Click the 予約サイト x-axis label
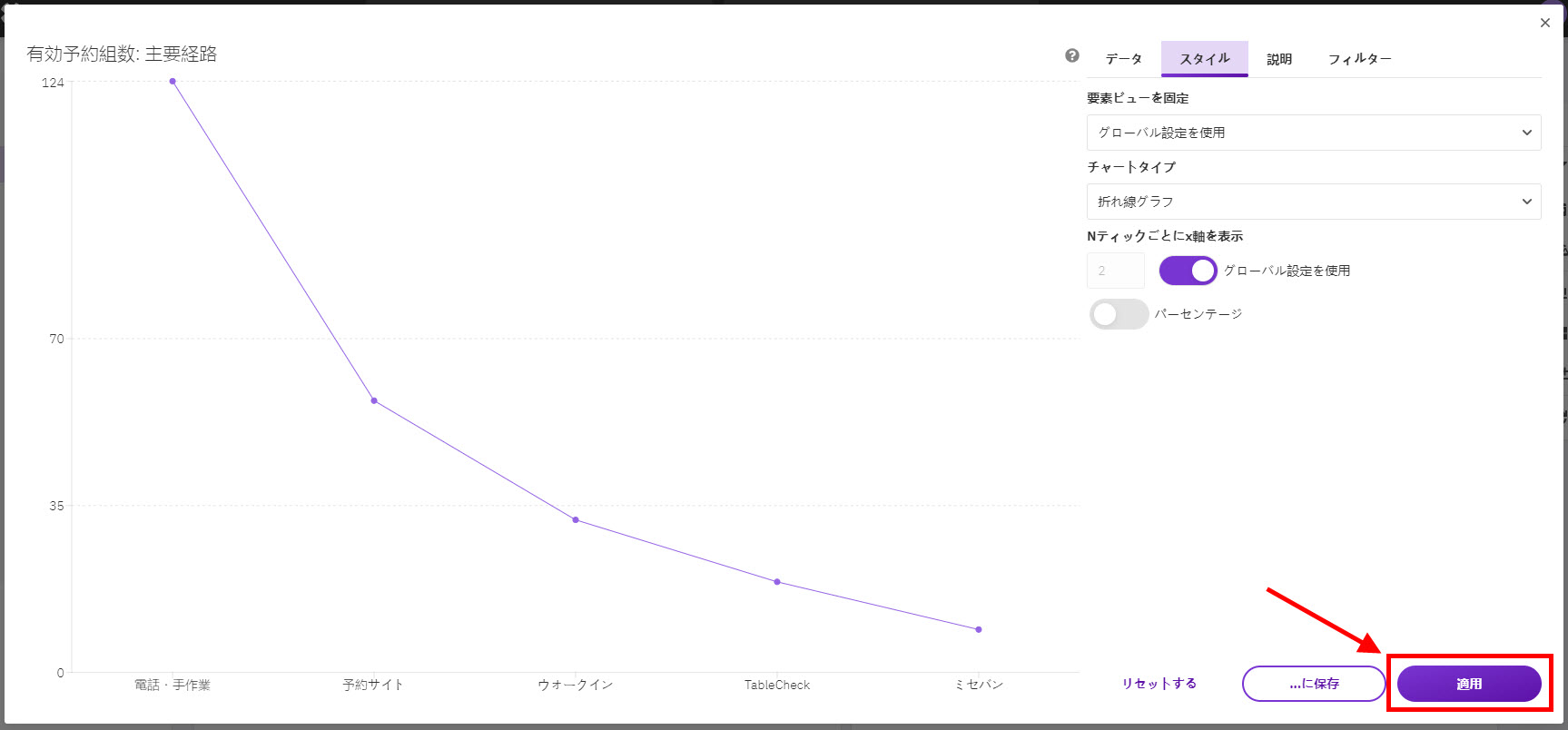Image resolution: width=1568 pixels, height=730 pixels. (373, 685)
